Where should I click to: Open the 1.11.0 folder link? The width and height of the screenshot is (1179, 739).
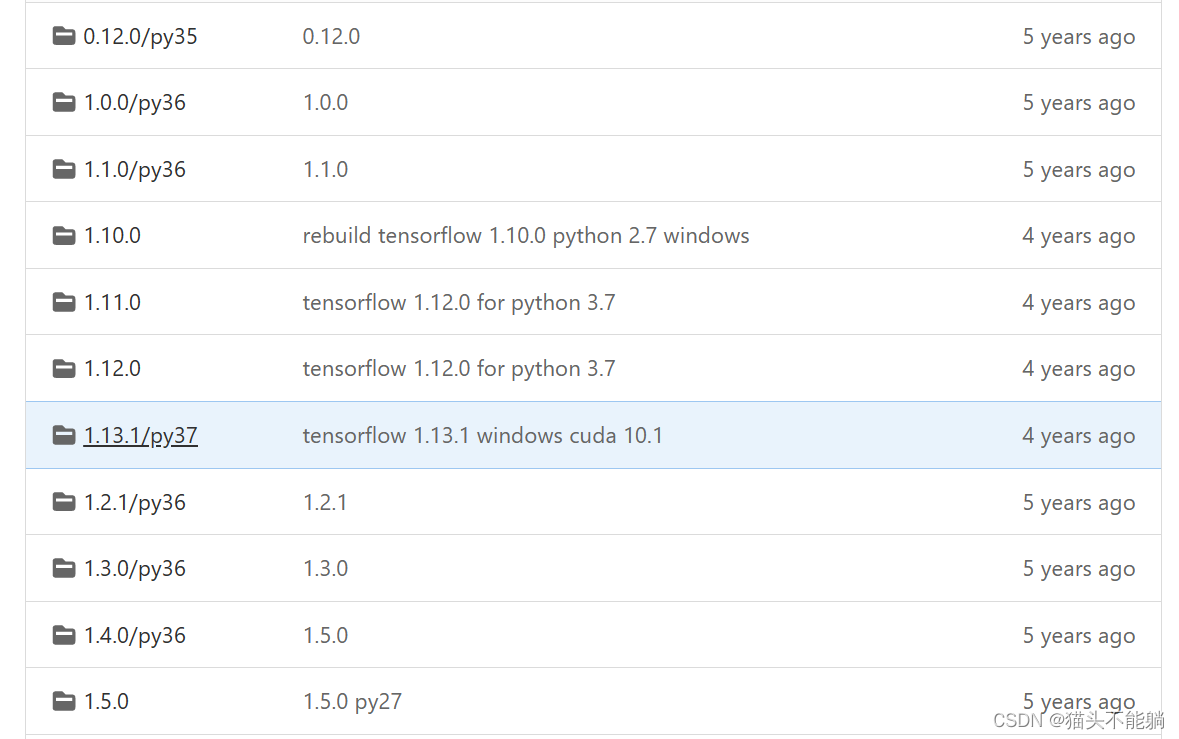[112, 302]
